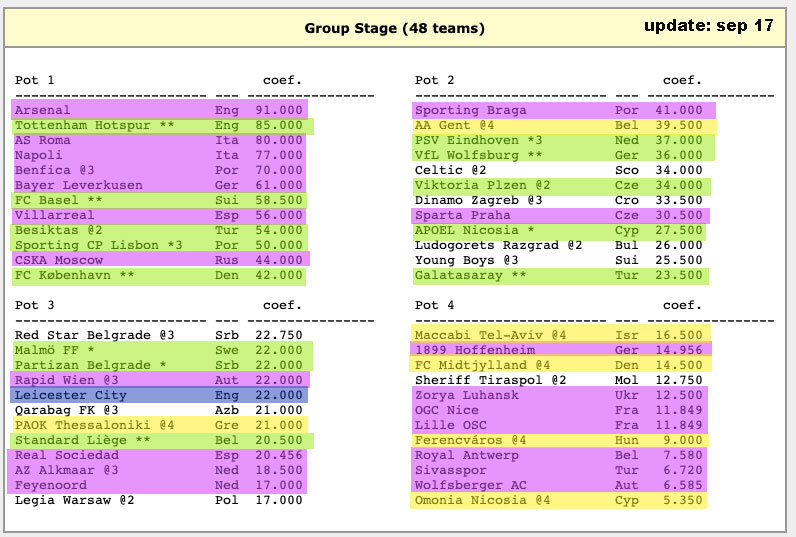Select the Legia Warsaw @2 entry
The image size is (796, 537).
click(159, 500)
